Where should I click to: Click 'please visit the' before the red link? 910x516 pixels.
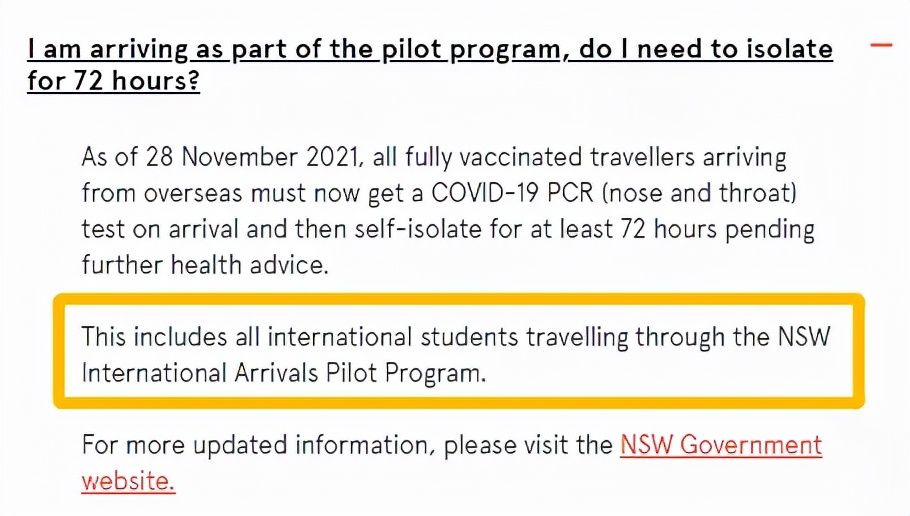click(528, 446)
